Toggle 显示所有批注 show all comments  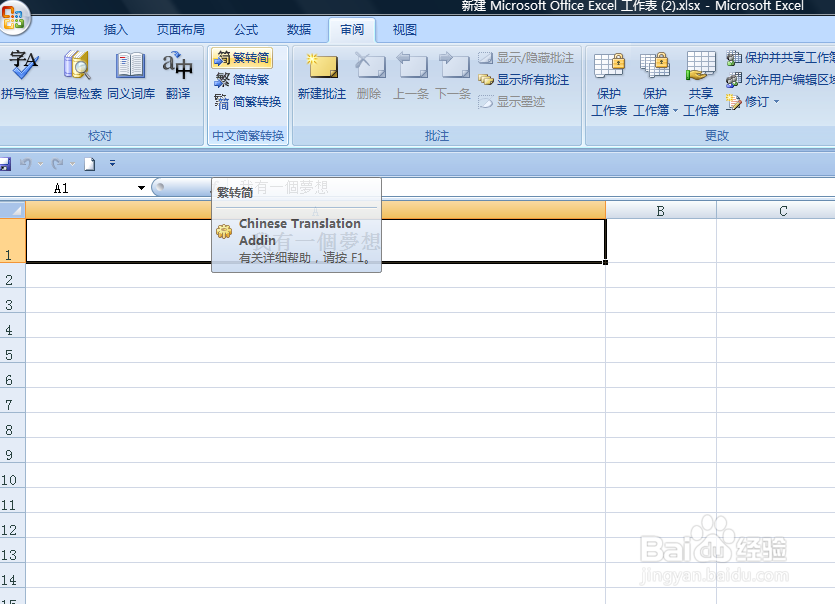click(523, 80)
